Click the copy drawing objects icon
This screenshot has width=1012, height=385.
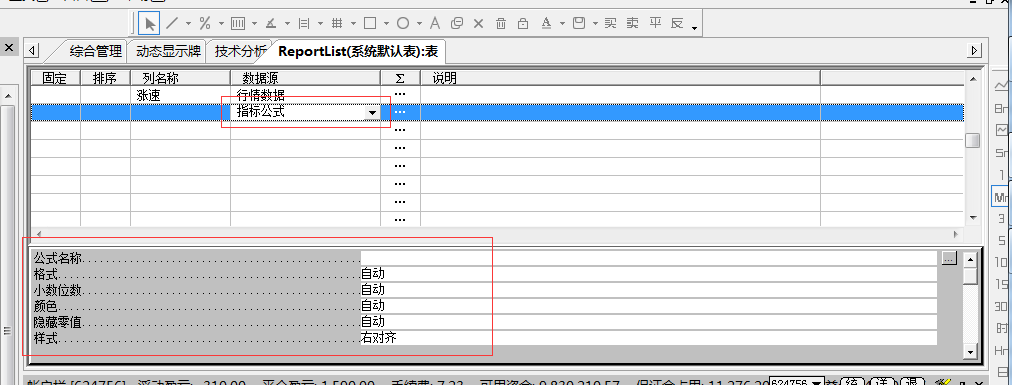point(457,24)
